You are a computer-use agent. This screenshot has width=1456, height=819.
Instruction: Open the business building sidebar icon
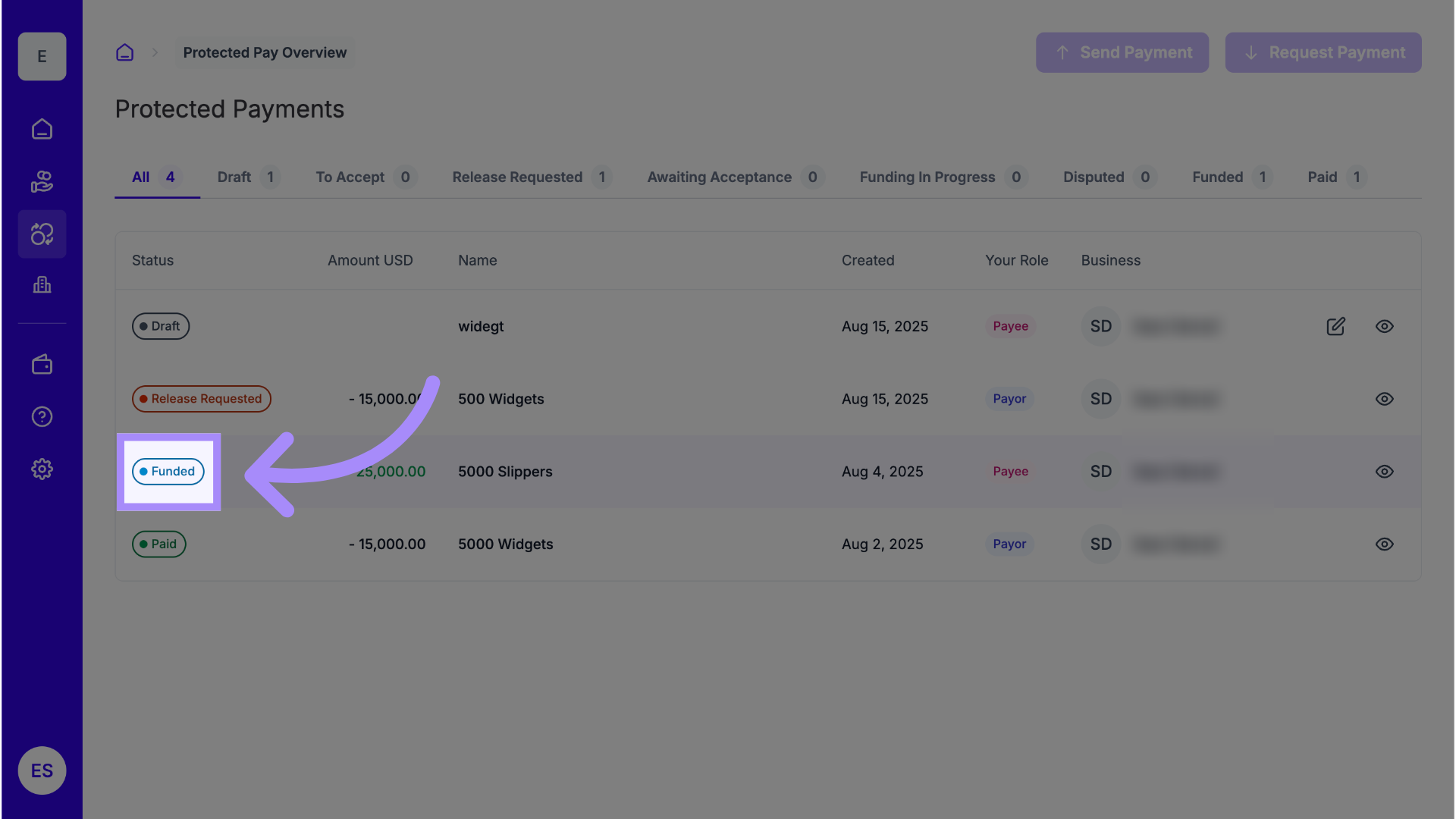pos(42,285)
